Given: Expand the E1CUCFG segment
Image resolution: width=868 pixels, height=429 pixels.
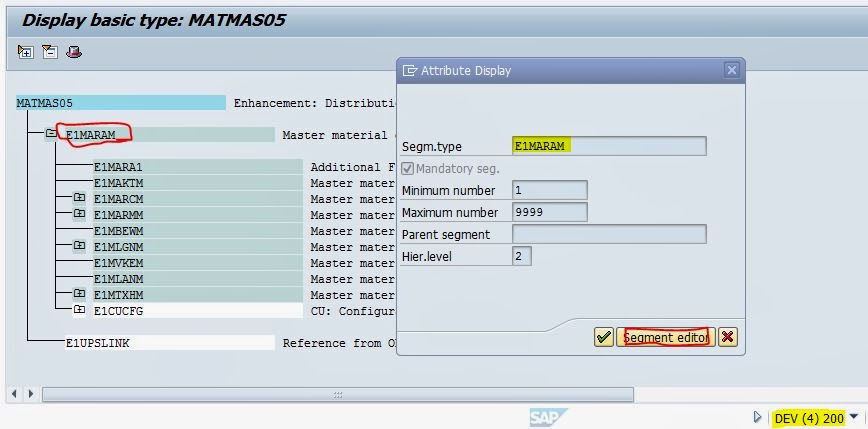Looking at the screenshot, I should 79,309.
